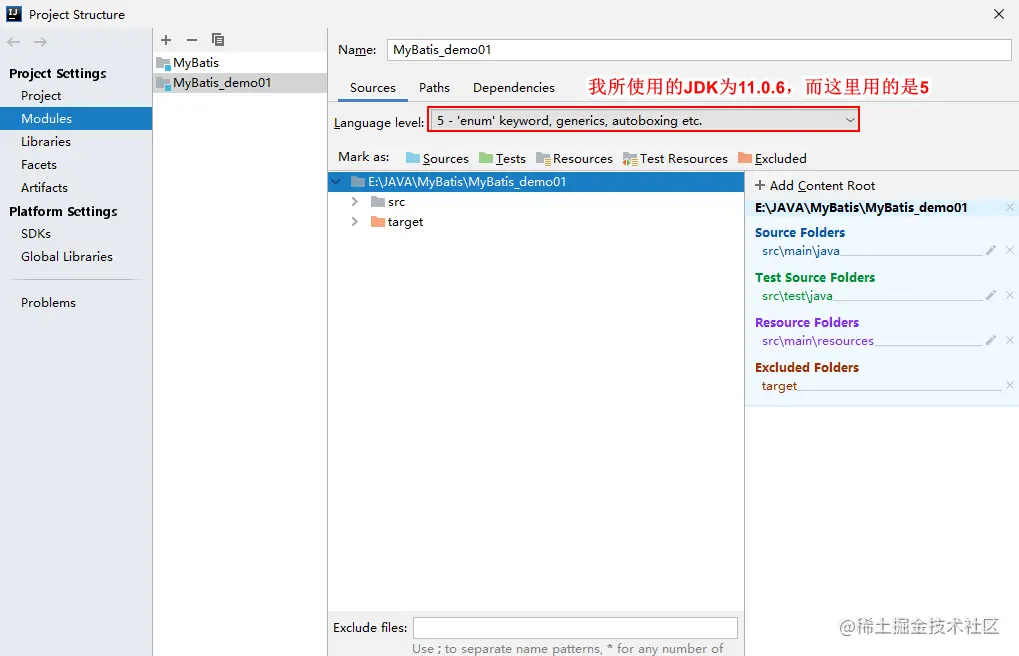Click the src\test\java folder entry
This screenshot has height=656, width=1019.
point(797,296)
